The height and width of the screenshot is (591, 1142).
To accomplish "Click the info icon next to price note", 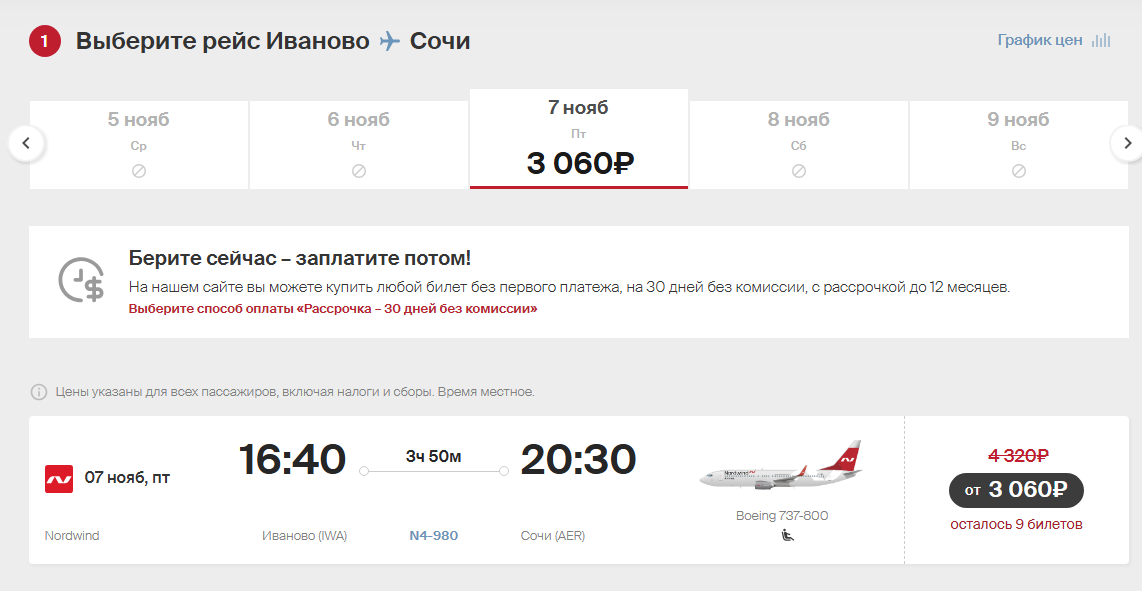I will click(x=39, y=392).
